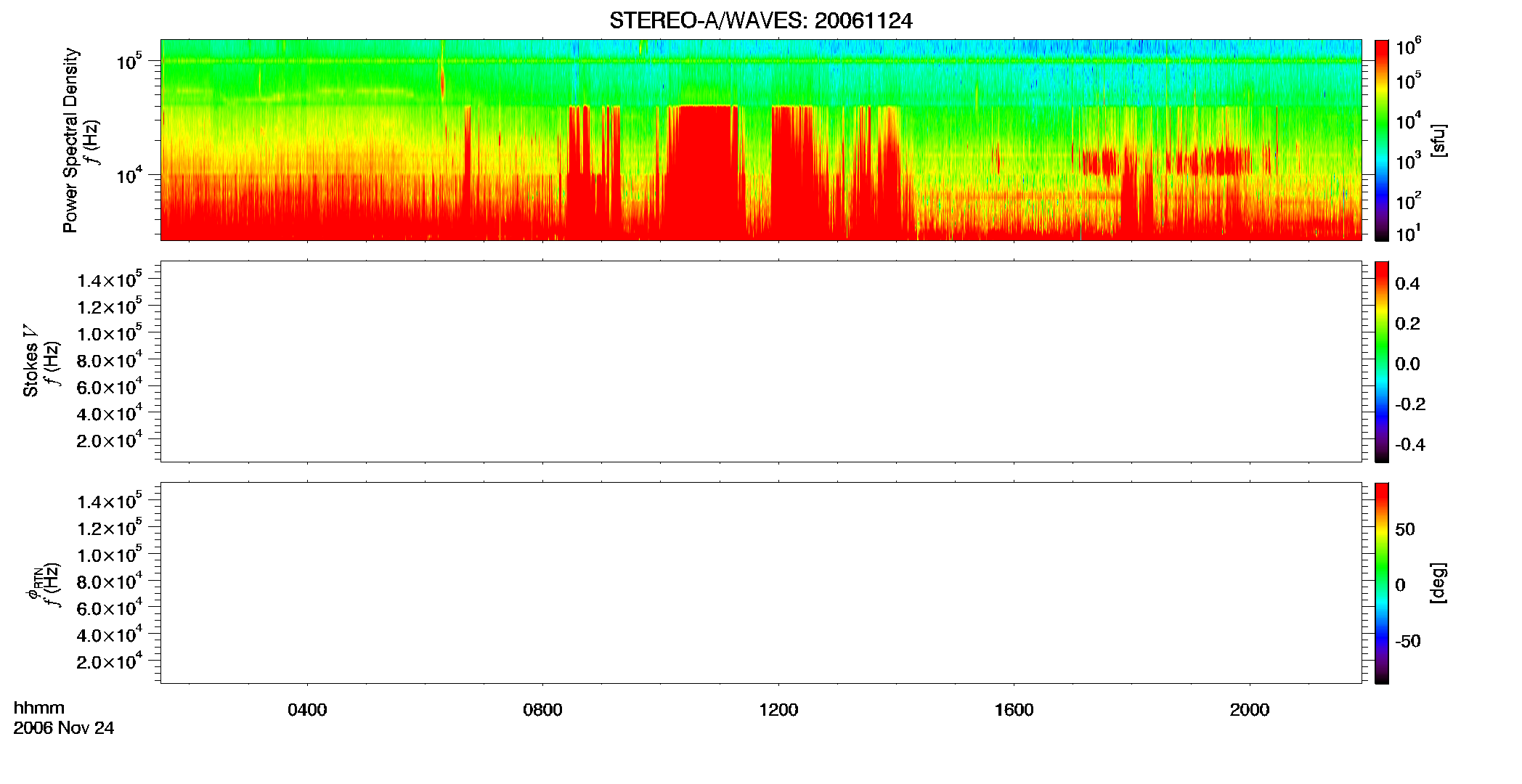Click the 1600 time tick label
This screenshot has height=784, width=1522.
[x=1014, y=710]
